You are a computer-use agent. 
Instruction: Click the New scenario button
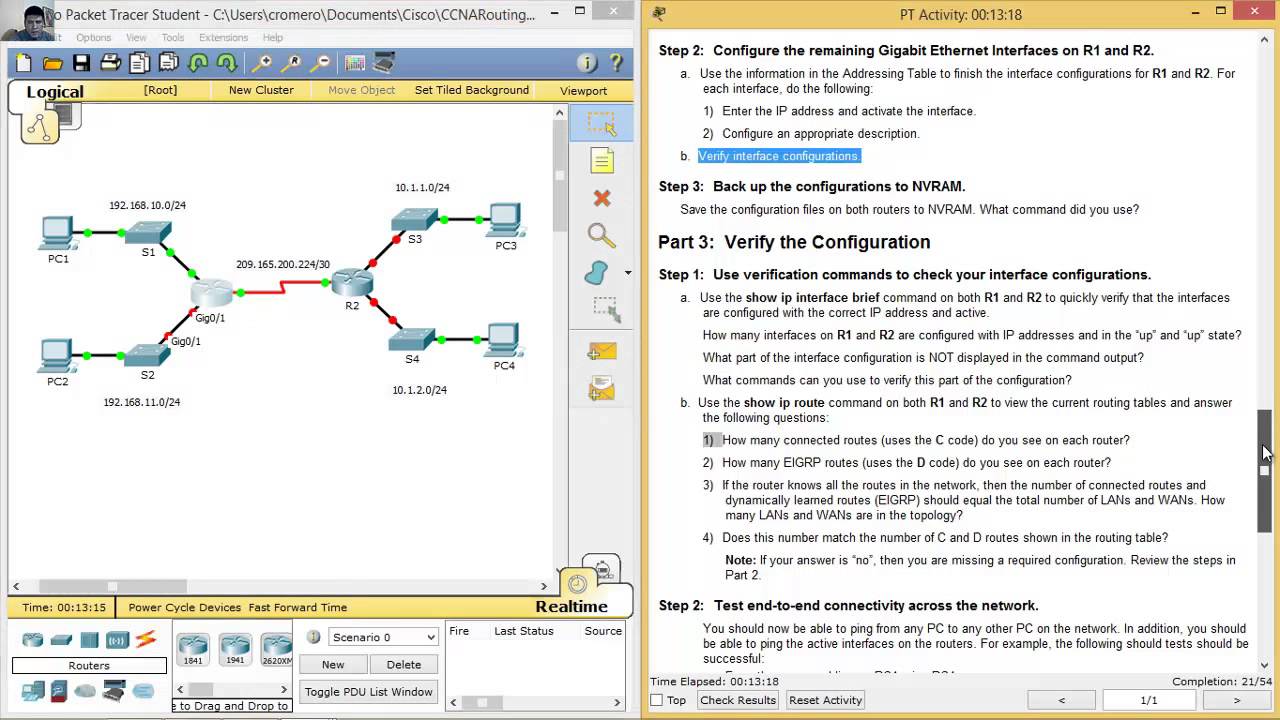333,664
